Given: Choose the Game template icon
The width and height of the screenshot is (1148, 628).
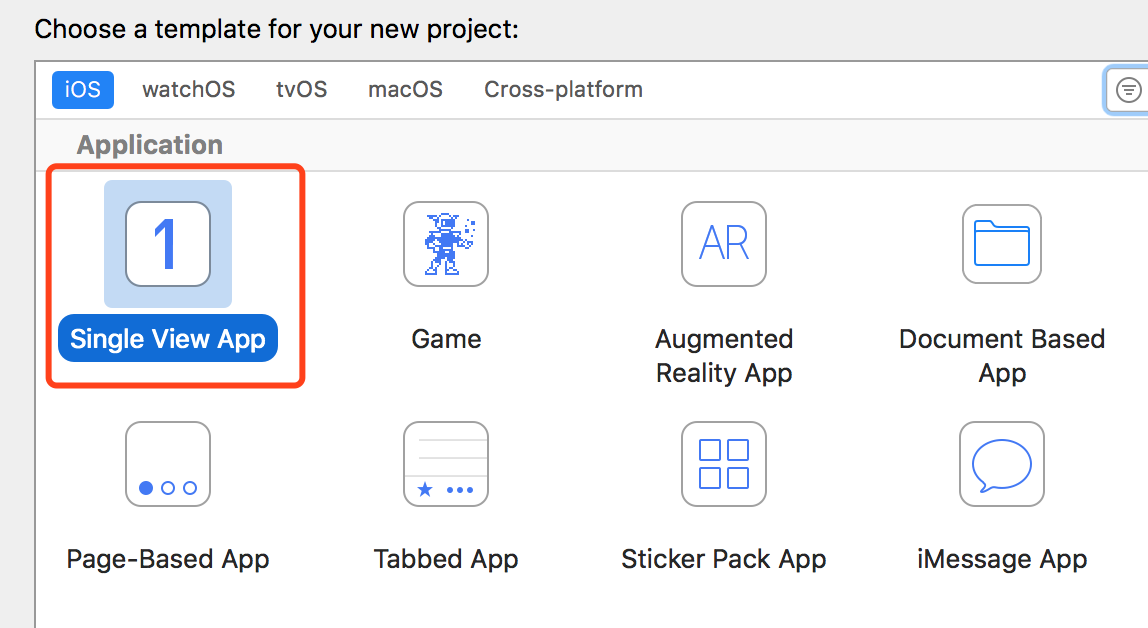Looking at the screenshot, I should point(446,244).
